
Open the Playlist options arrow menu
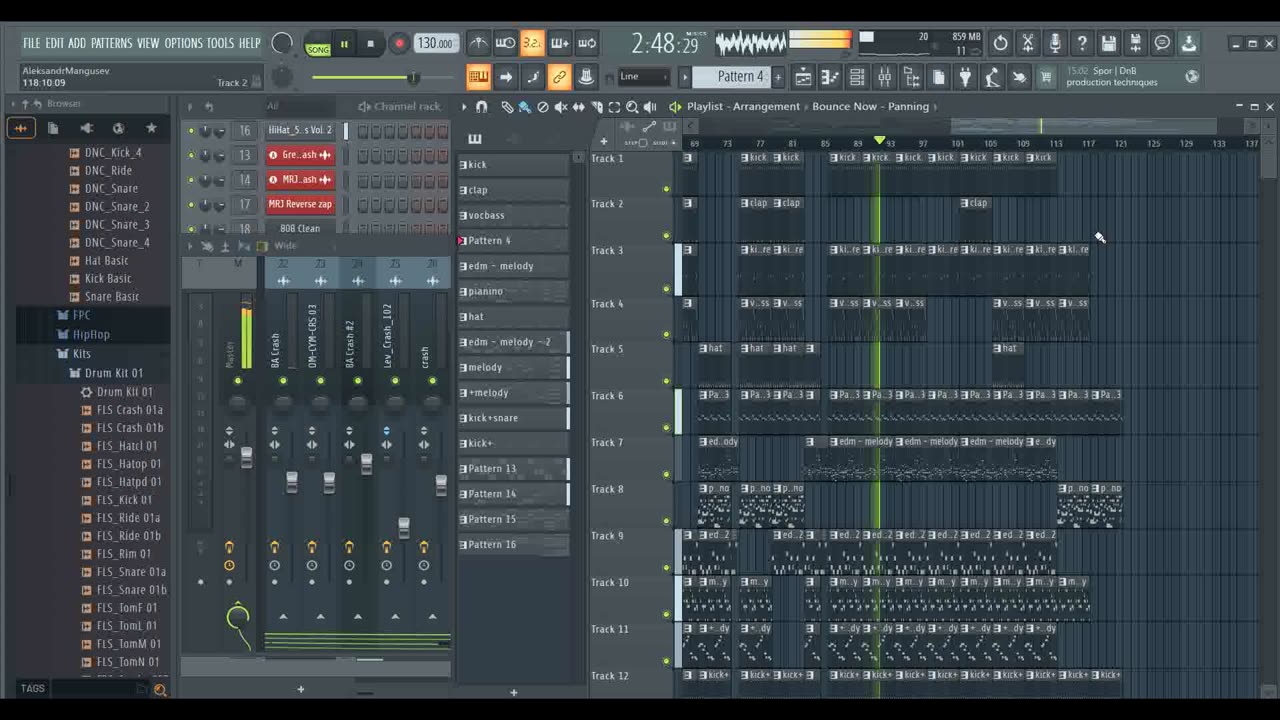click(x=464, y=106)
